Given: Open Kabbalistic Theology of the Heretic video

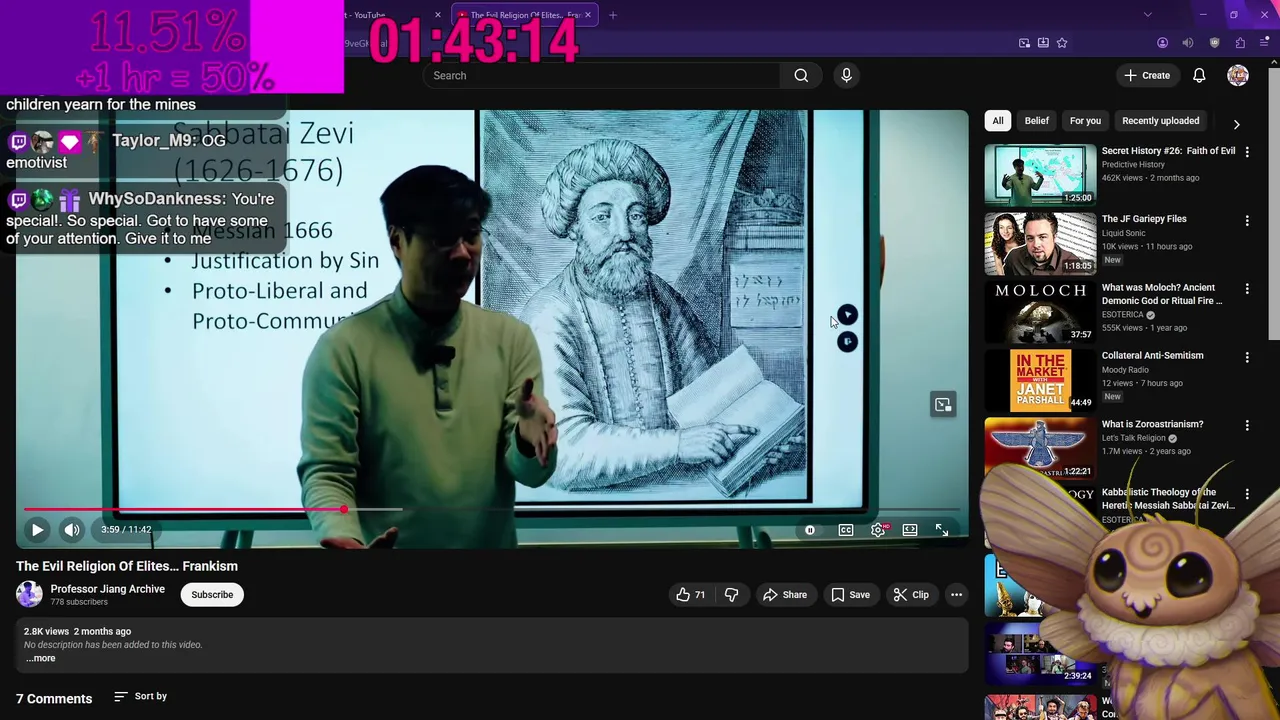Looking at the screenshot, I should (x=1168, y=499).
